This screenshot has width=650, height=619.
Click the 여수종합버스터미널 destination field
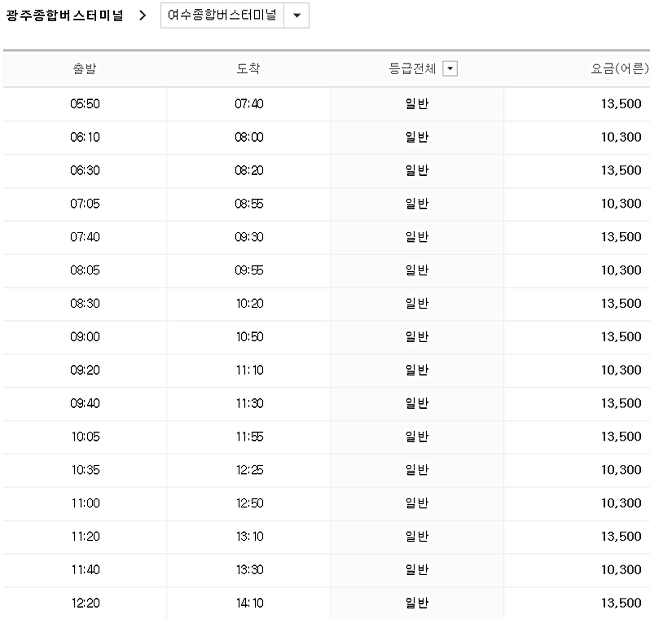click(222, 16)
